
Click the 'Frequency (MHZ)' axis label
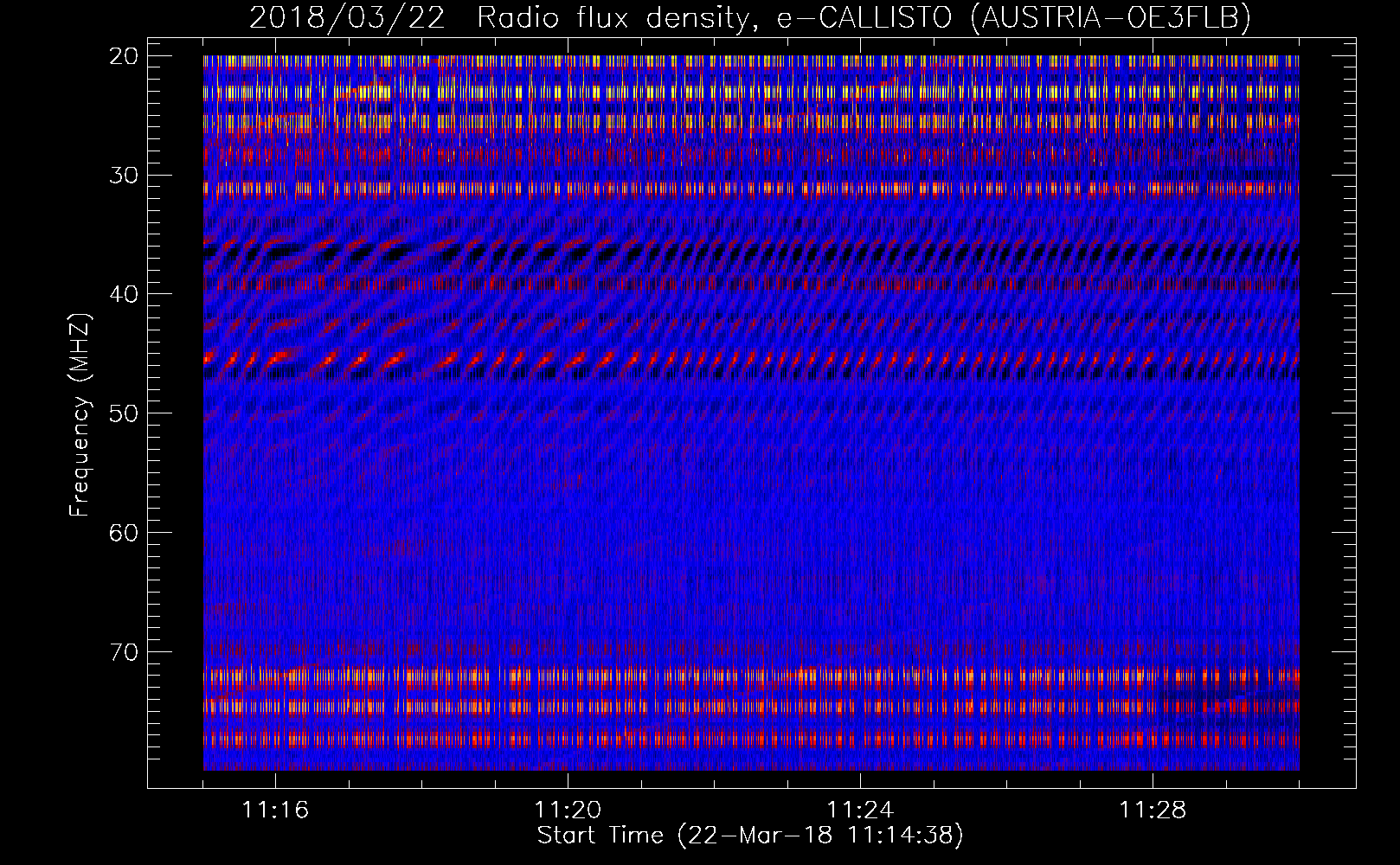pos(80,415)
